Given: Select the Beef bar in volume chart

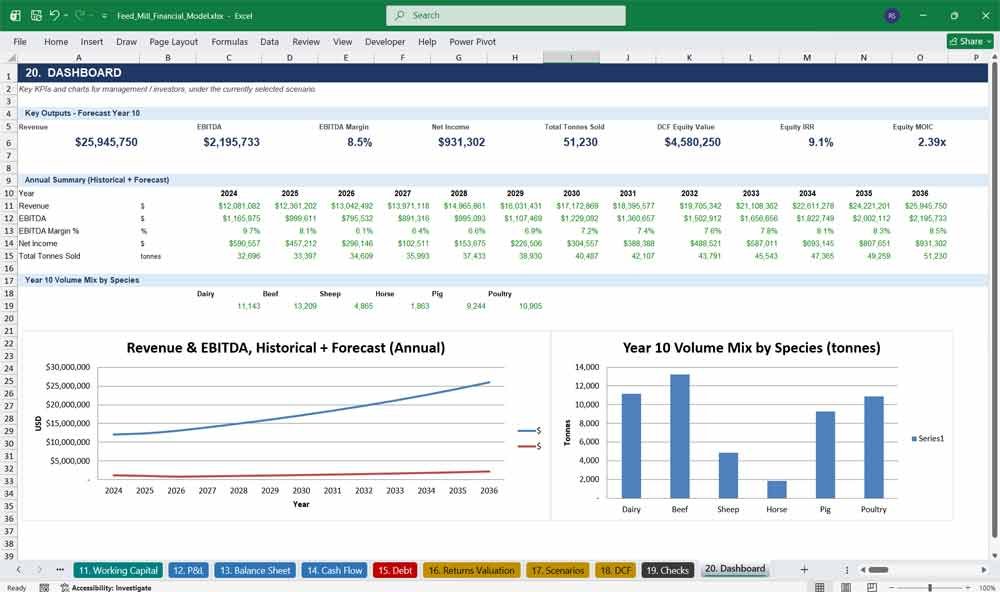Looking at the screenshot, I should pos(680,436).
